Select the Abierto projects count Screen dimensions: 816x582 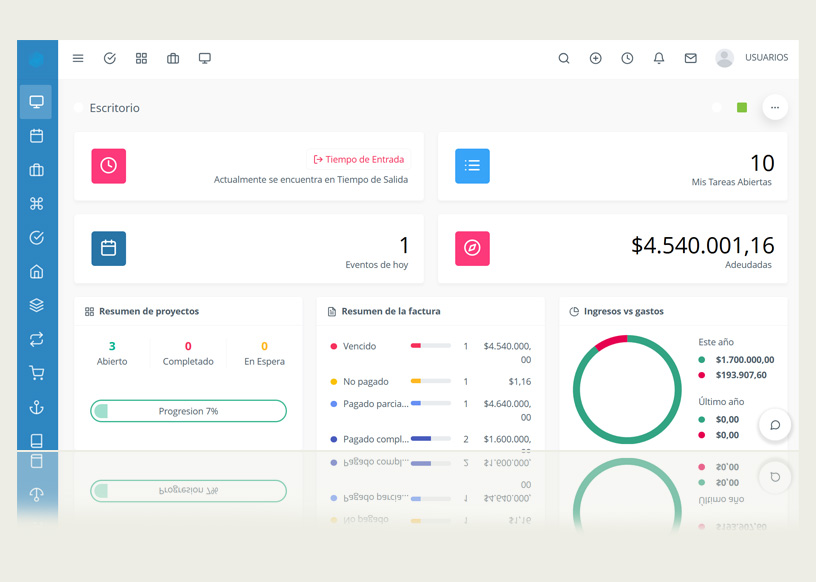pos(112,347)
